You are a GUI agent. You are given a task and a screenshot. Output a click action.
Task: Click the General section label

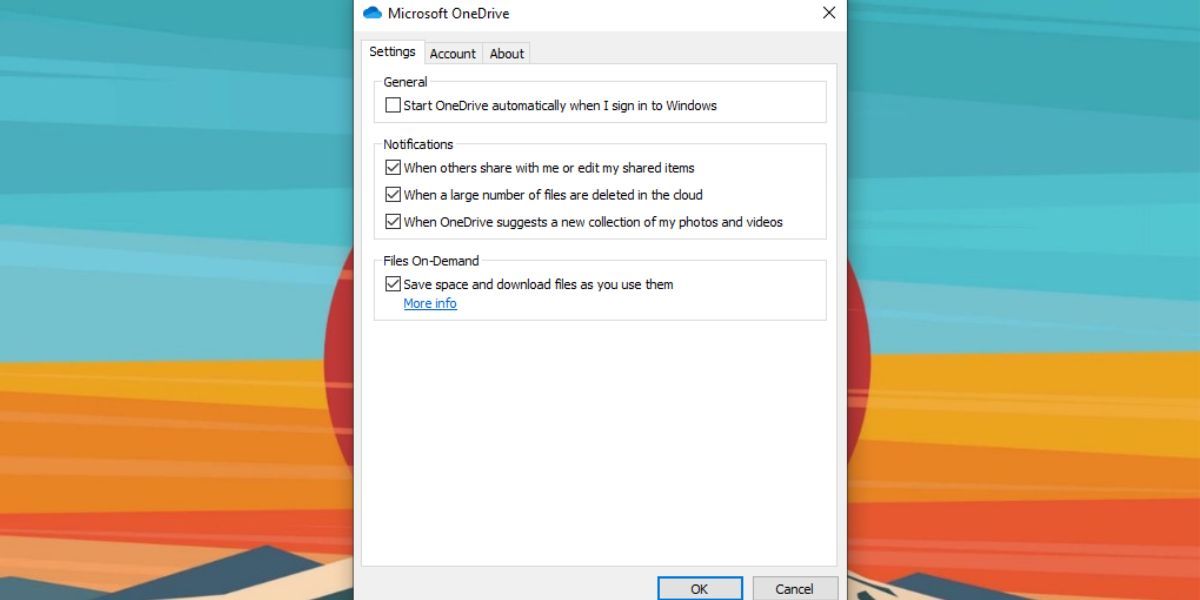[404, 81]
